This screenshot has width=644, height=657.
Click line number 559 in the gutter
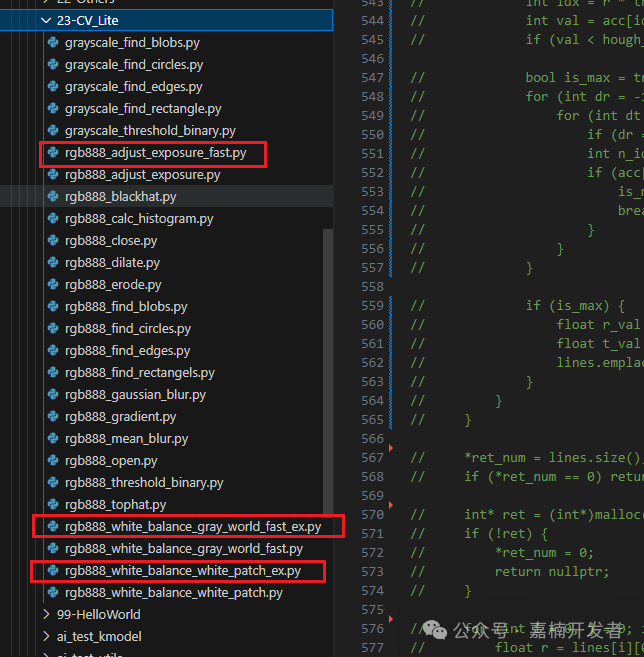(371, 305)
